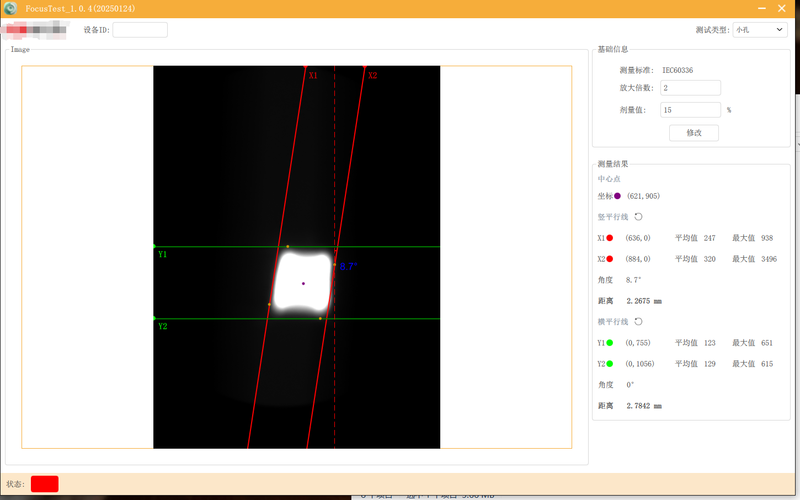Minimize the FocusTest window

click(762, 8)
